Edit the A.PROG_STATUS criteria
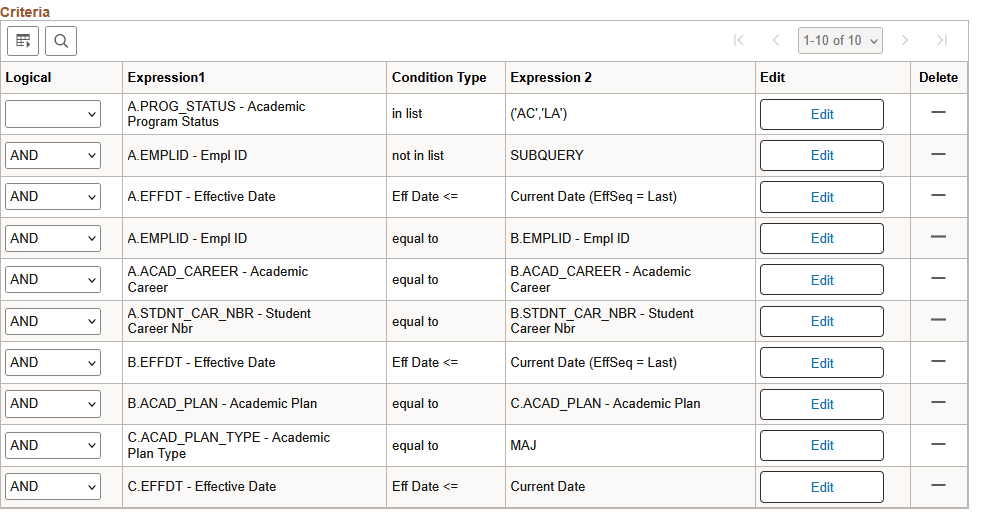 click(822, 114)
